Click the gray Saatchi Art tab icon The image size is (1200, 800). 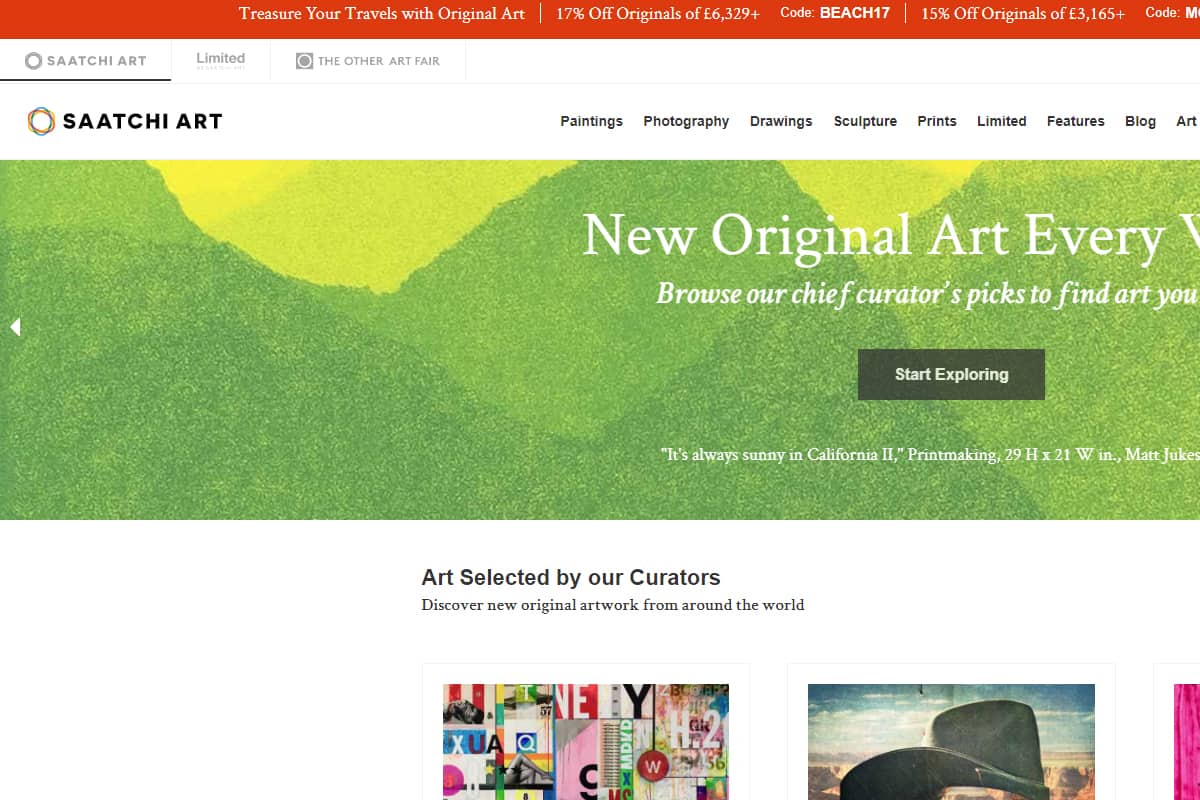tap(33, 61)
